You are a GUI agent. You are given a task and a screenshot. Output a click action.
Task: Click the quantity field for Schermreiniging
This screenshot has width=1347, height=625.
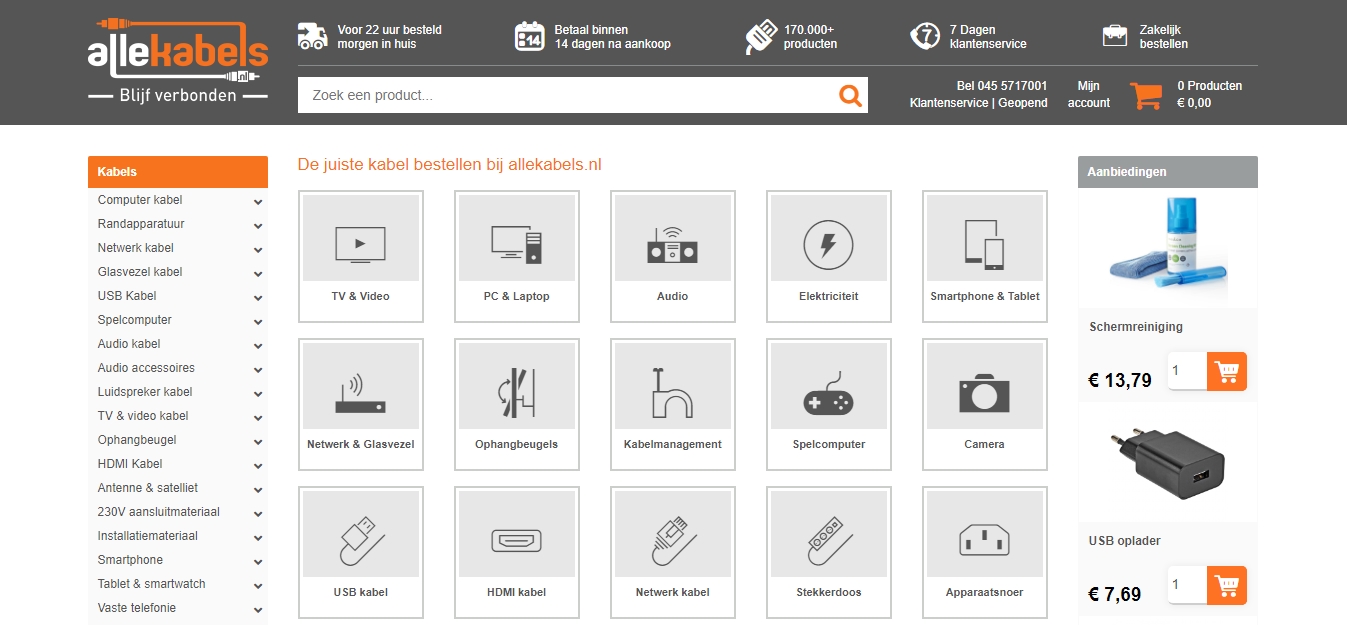pos(1187,371)
